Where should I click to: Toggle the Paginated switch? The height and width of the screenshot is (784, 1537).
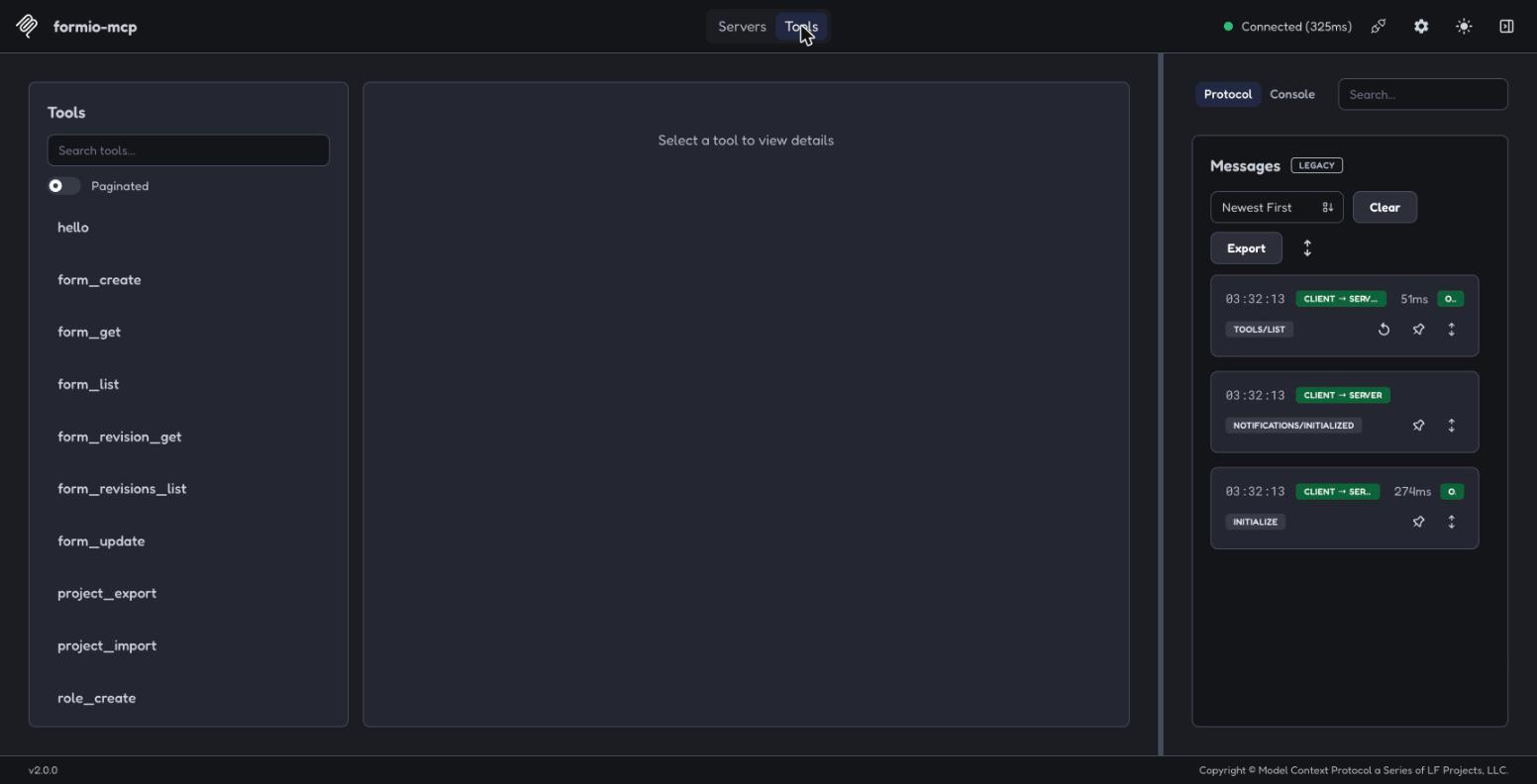coord(63,186)
